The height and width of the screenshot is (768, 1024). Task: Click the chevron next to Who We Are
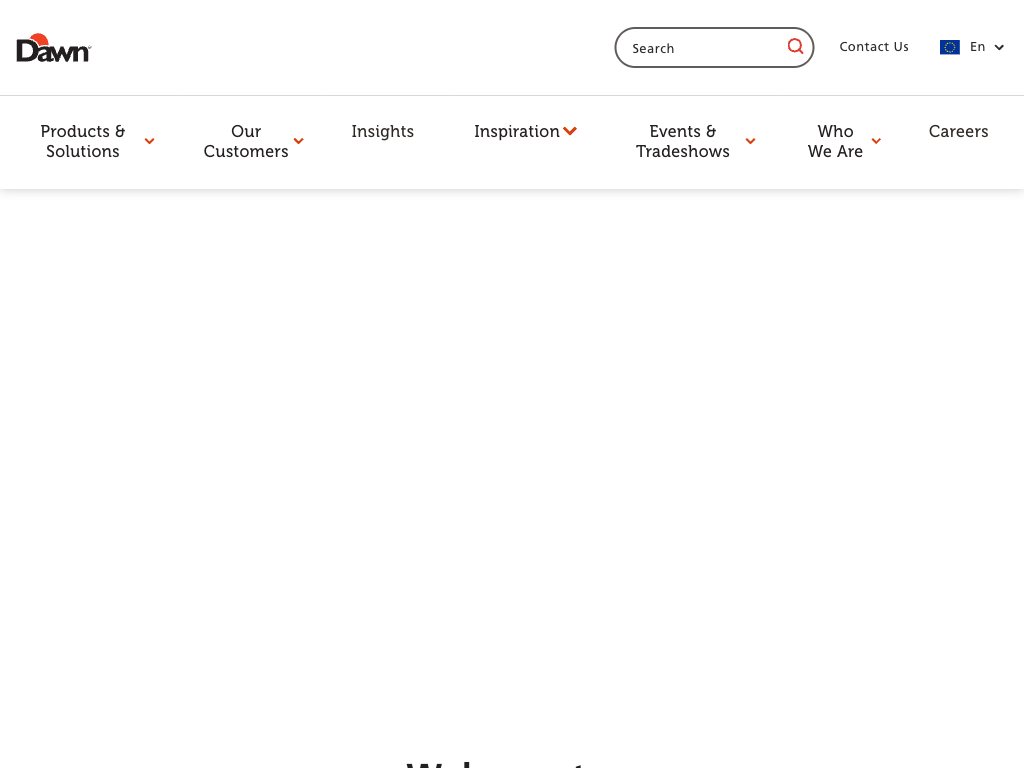point(876,142)
